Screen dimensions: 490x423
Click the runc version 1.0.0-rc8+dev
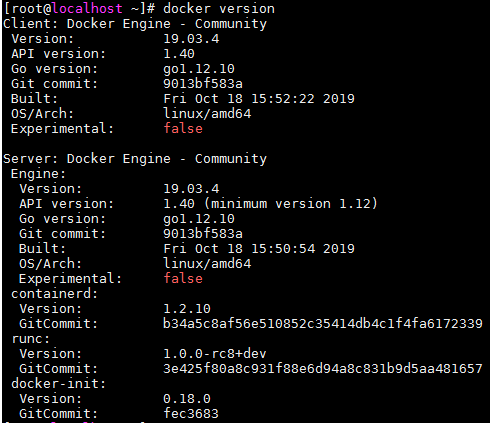(x=215, y=354)
